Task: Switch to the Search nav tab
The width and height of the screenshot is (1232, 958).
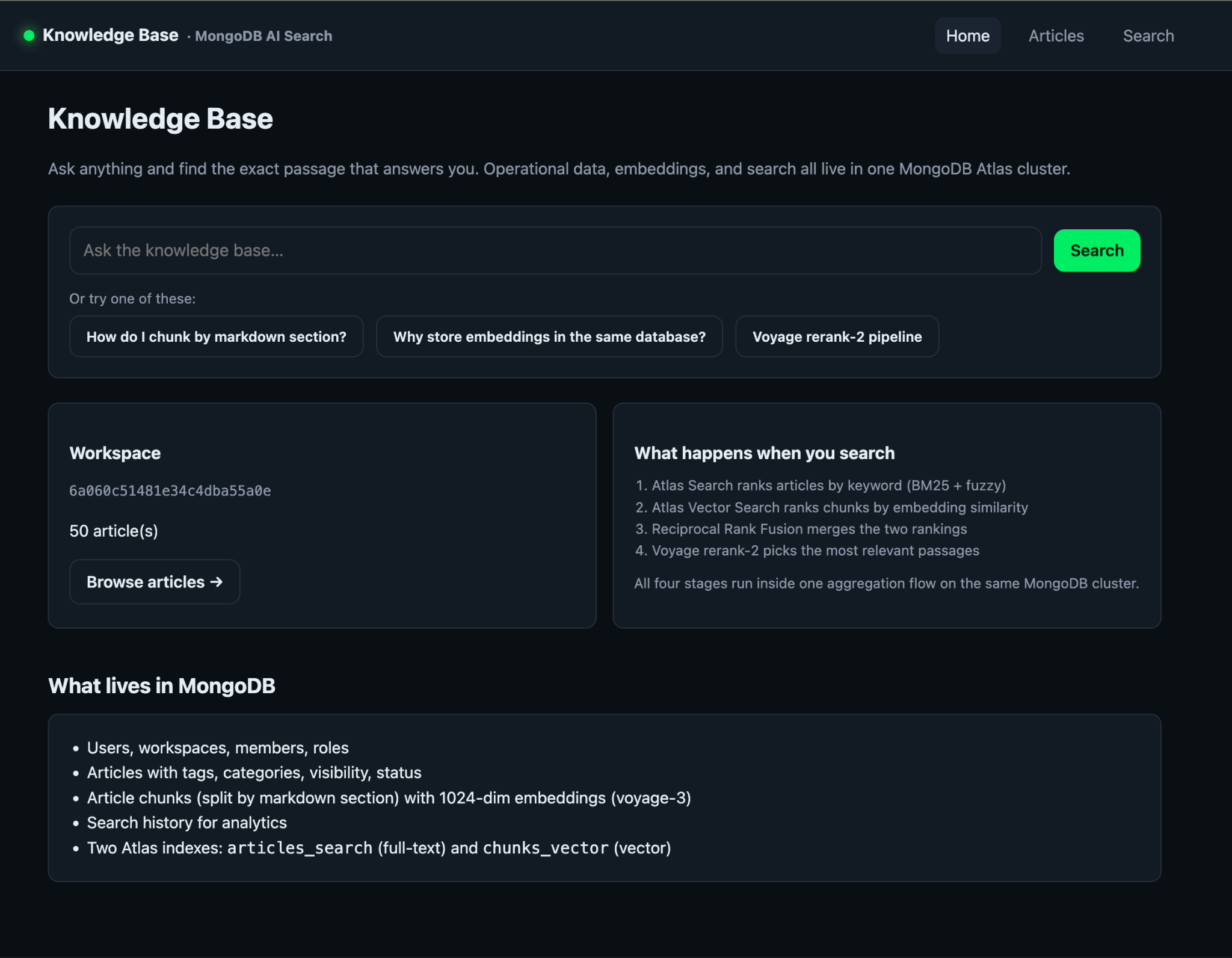Action: [x=1148, y=36]
